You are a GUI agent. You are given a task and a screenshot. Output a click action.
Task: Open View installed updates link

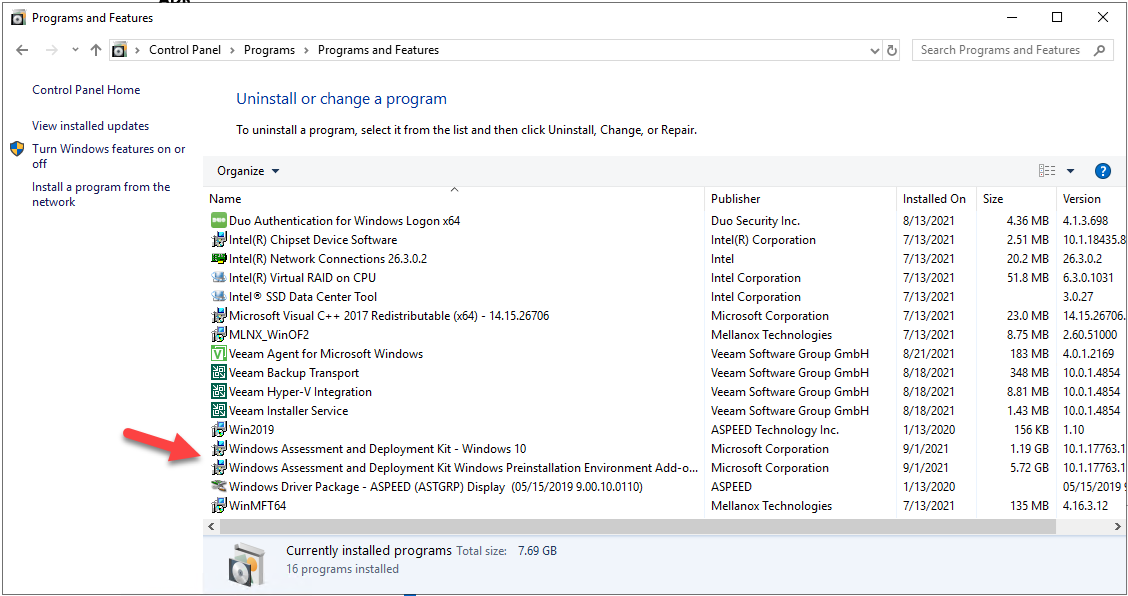coord(91,126)
